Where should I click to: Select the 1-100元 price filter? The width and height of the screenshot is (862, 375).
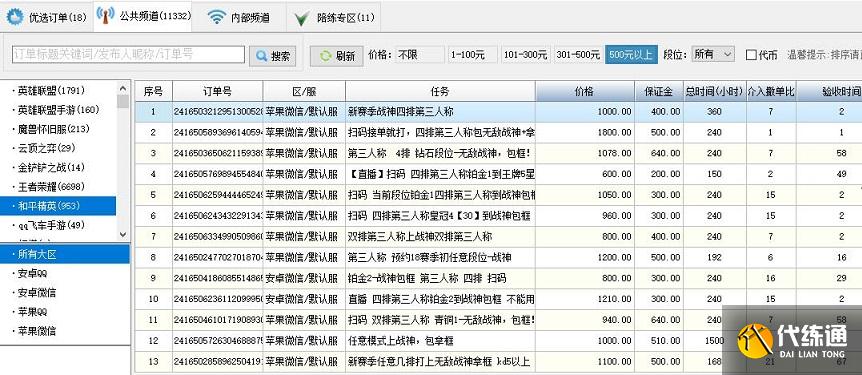(x=467, y=54)
